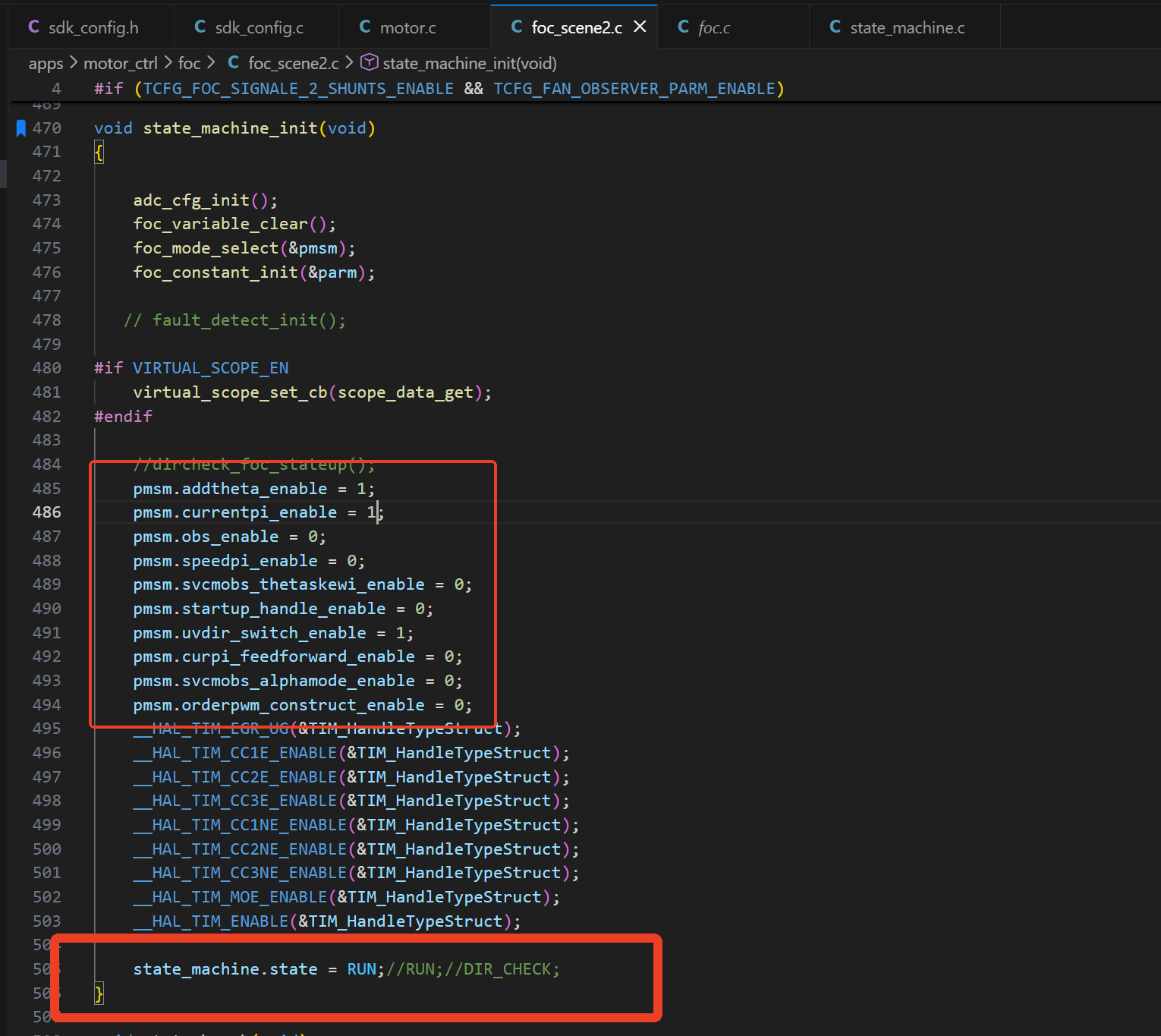This screenshot has width=1161, height=1036.
Task: Click the pmsm.svcmobs_alphamode_enable line
Action: click(x=297, y=681)
